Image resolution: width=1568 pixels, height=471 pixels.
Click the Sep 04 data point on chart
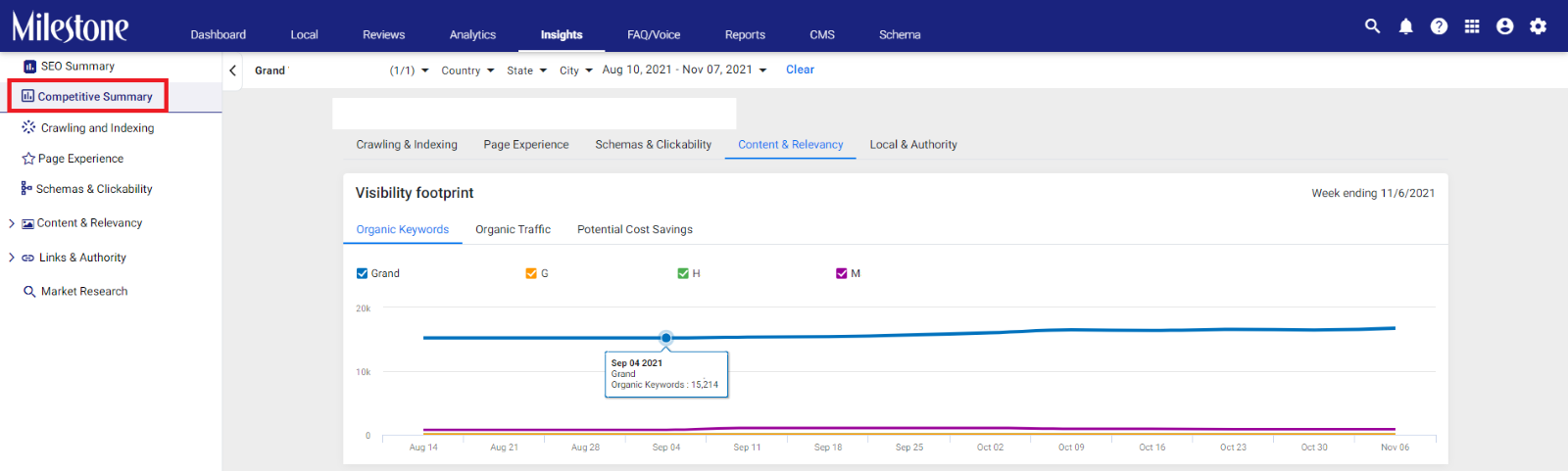point(666,338)
